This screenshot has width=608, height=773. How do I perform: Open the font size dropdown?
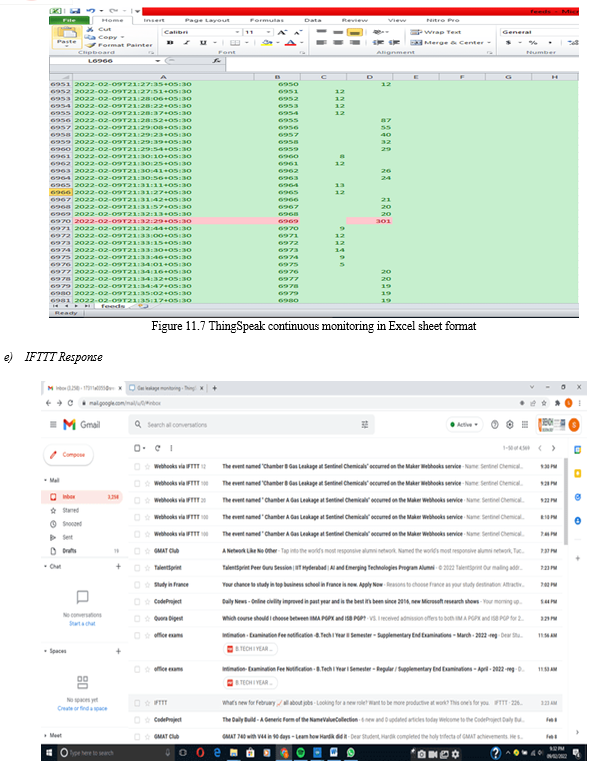(269, 32)
